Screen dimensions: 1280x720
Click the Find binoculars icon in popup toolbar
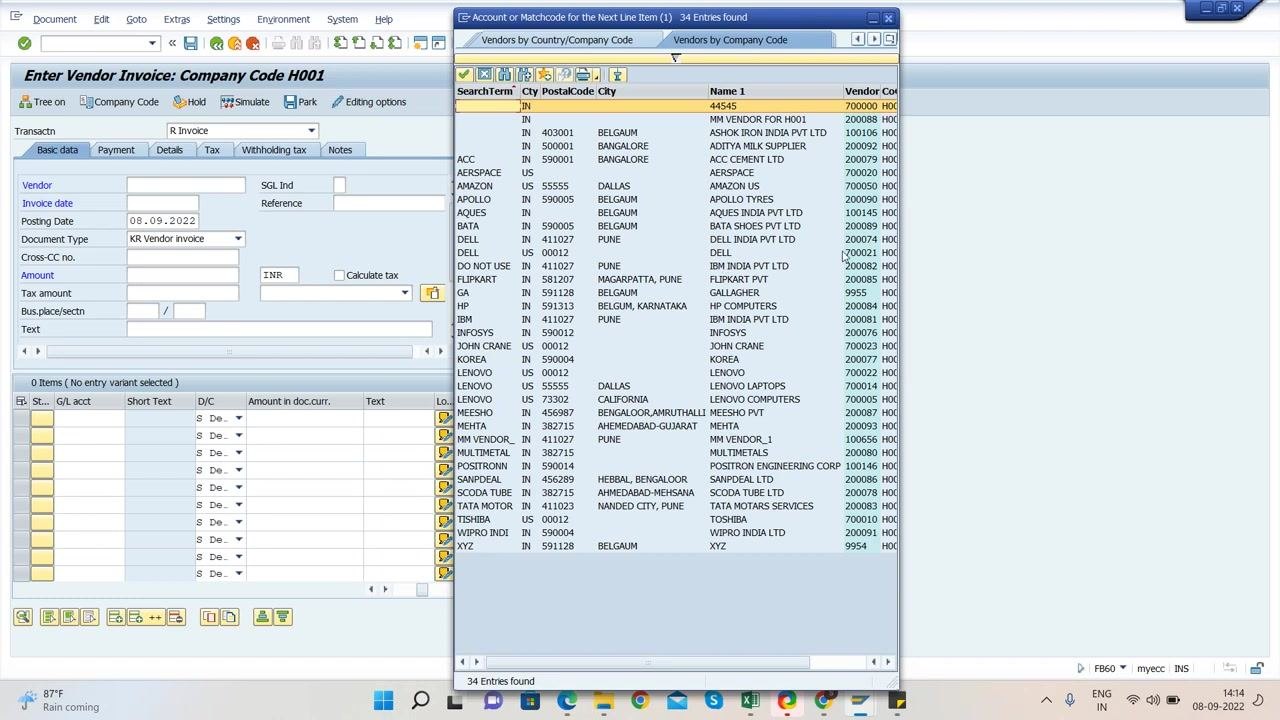click(504, 75)
